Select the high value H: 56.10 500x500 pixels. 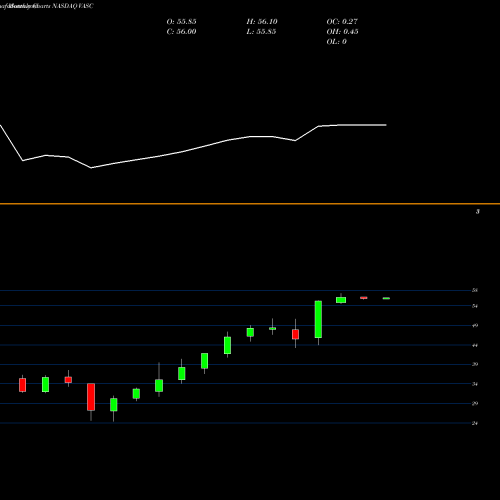point(262,22)
